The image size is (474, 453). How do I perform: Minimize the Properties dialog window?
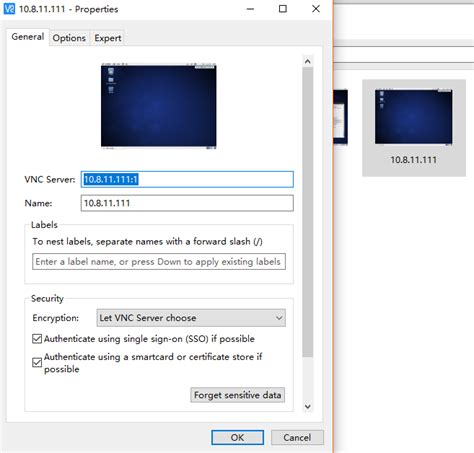pyautogui.click(x=250, y=9)
